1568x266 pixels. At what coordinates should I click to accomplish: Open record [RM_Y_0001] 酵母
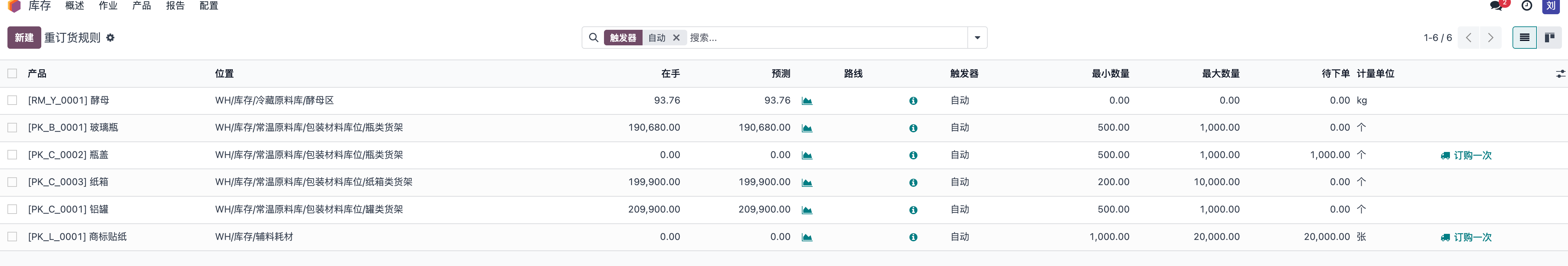coord(69,101)
